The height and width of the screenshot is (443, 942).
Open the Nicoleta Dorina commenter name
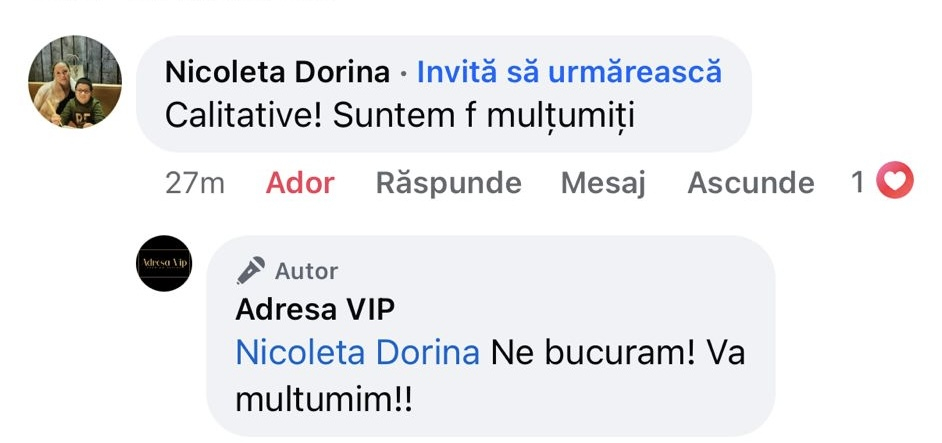277,72
